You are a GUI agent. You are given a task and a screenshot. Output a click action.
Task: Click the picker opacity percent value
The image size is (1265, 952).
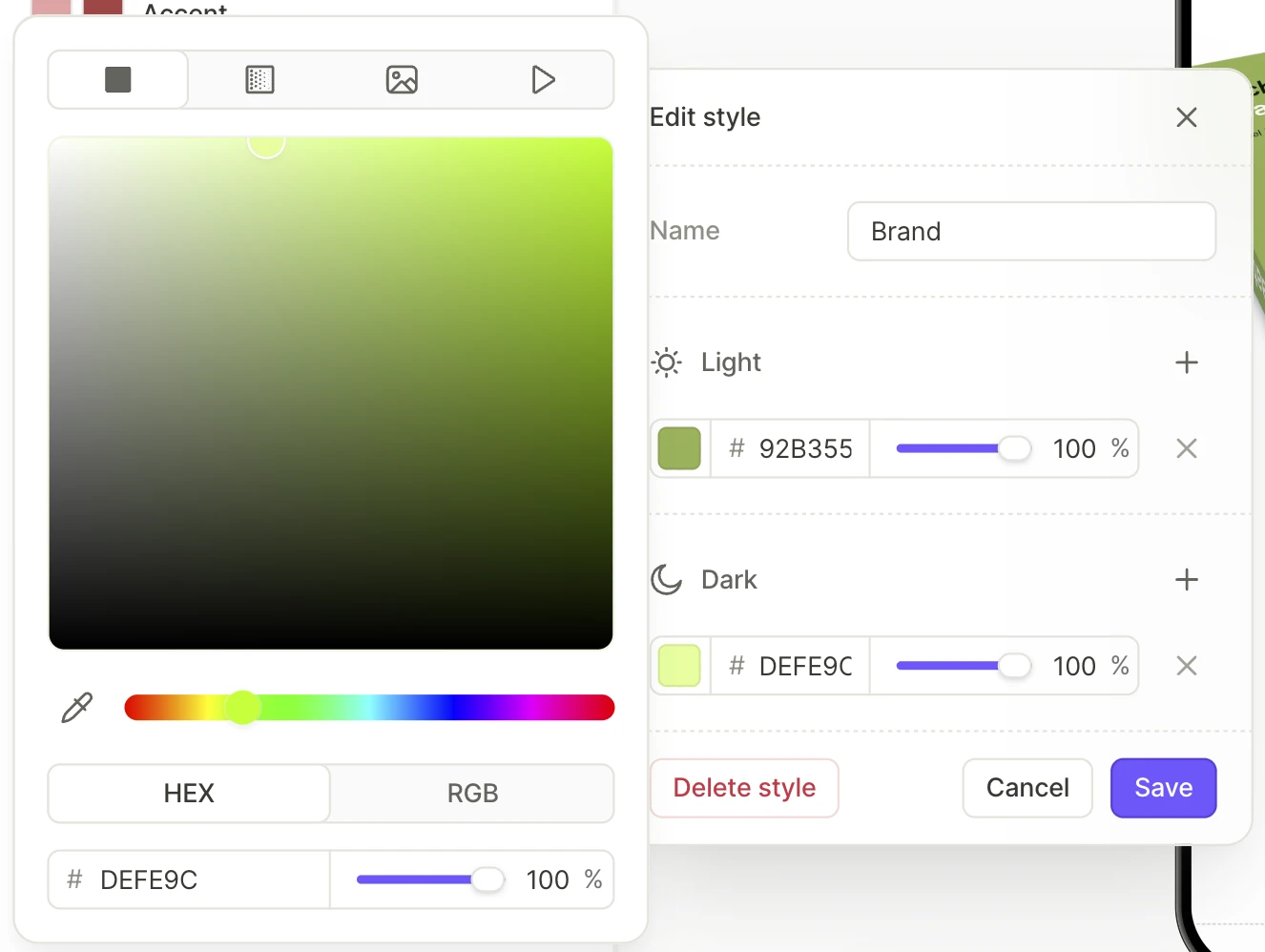tap(548, 880)
